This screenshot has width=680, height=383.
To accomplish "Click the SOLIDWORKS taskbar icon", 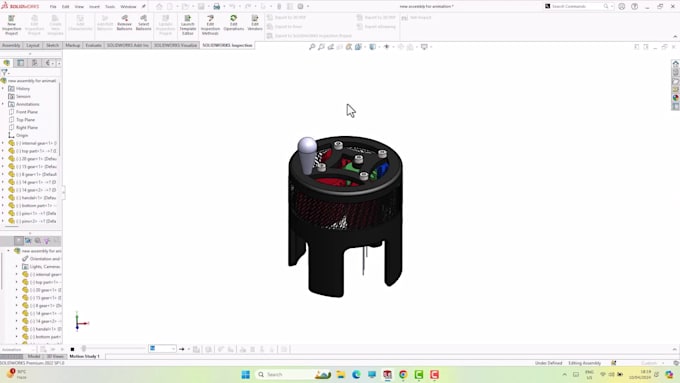I will click(387, 374).
